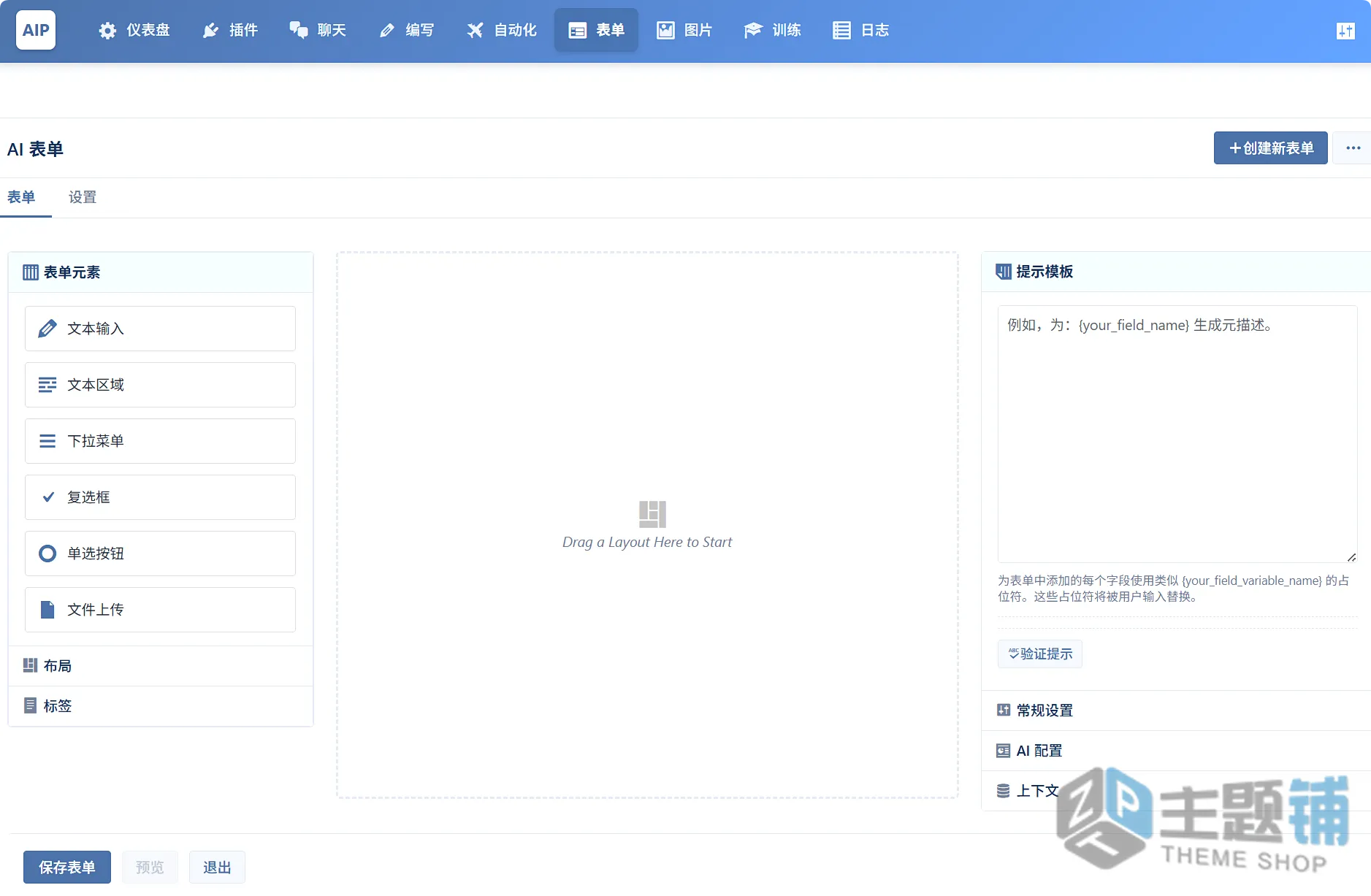Click the lines icon of 文本区域

pos(47,385)
